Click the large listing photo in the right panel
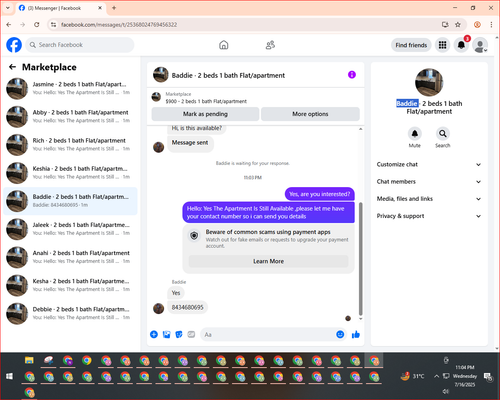The image size is (500, 400). tap(429, 82)
